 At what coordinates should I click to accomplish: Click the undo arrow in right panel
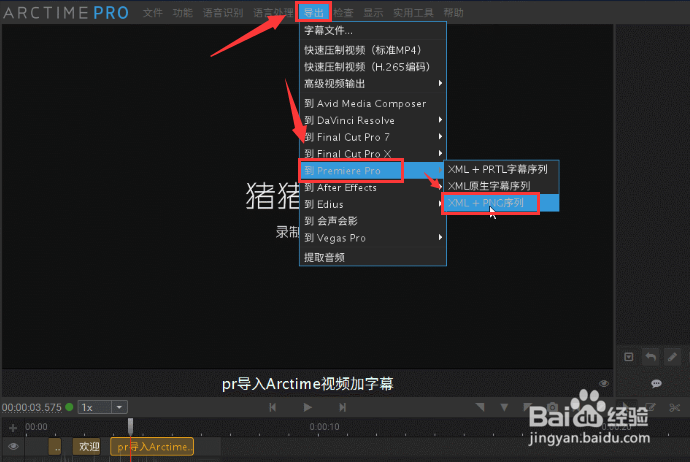coord(650,357)
